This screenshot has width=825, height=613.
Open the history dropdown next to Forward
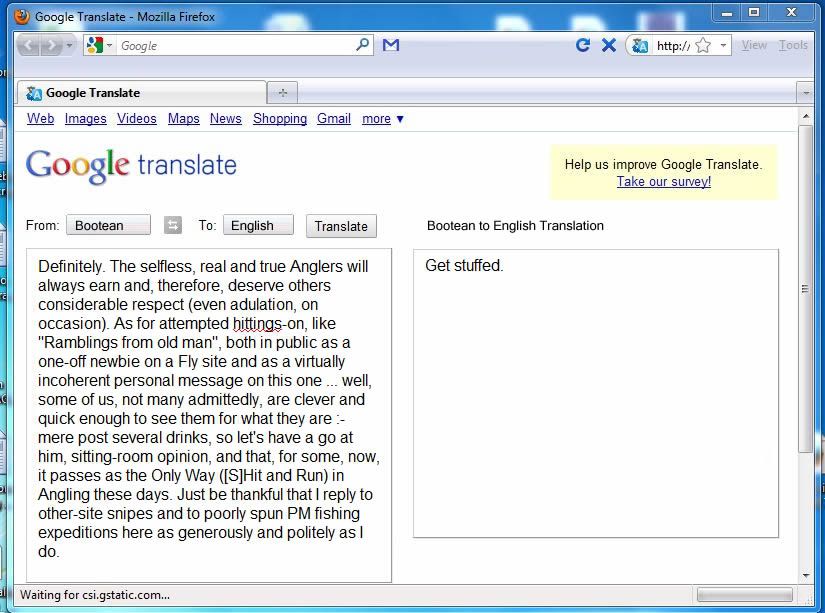point(69,46)
